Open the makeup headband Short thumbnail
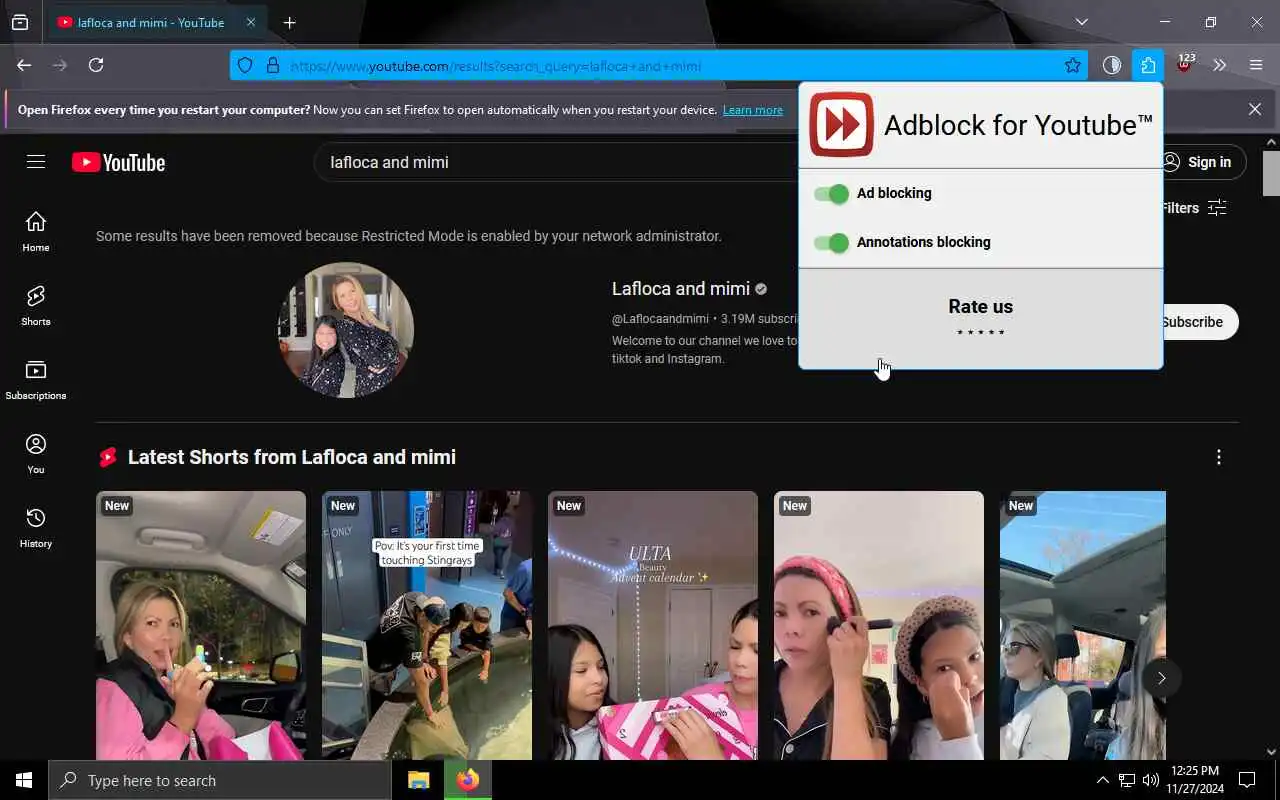Screen dimensions: 1280x800 879,625
